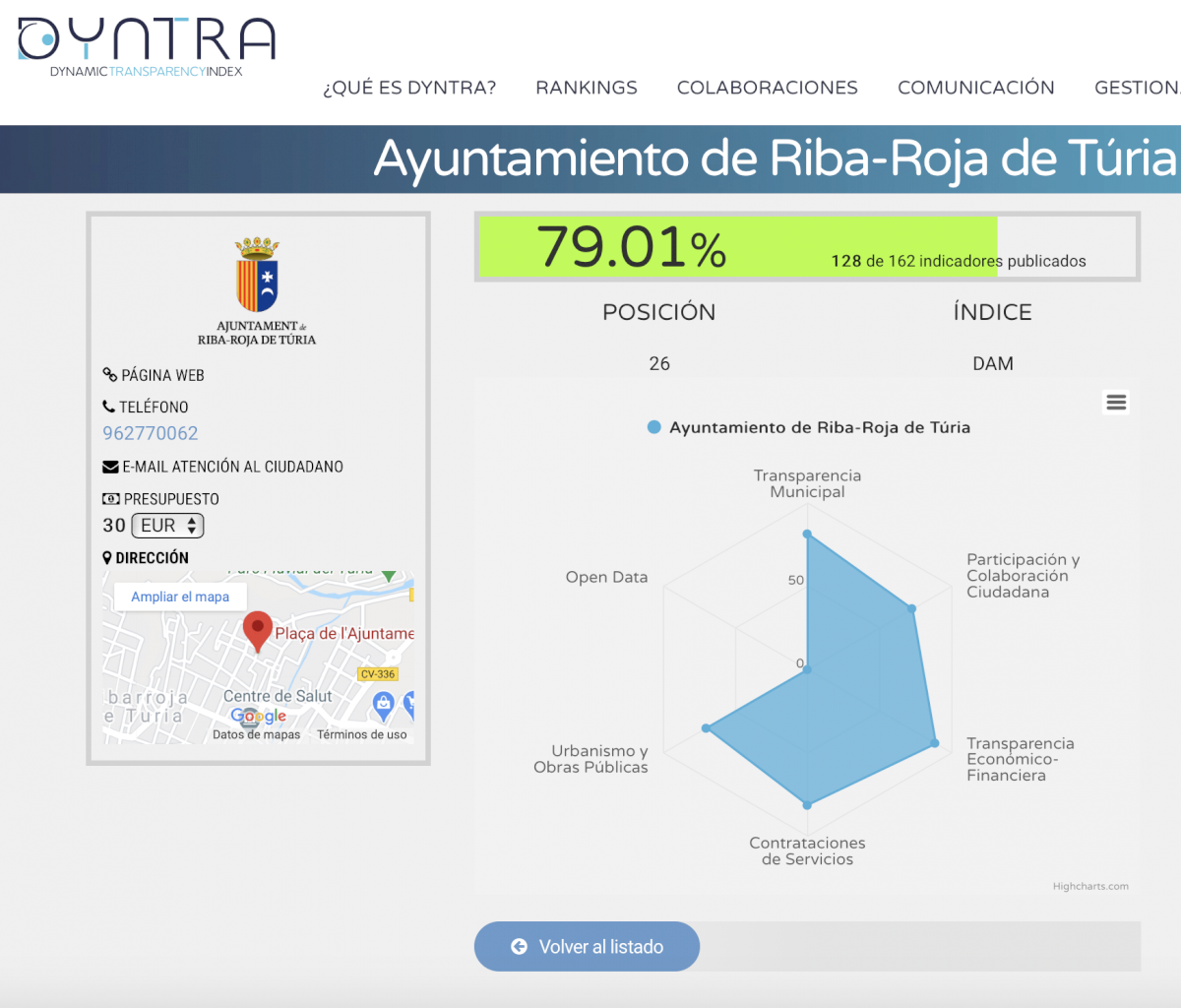Click the DYNTRA logo
The image size is (1181, 1008).
[146, 45]
